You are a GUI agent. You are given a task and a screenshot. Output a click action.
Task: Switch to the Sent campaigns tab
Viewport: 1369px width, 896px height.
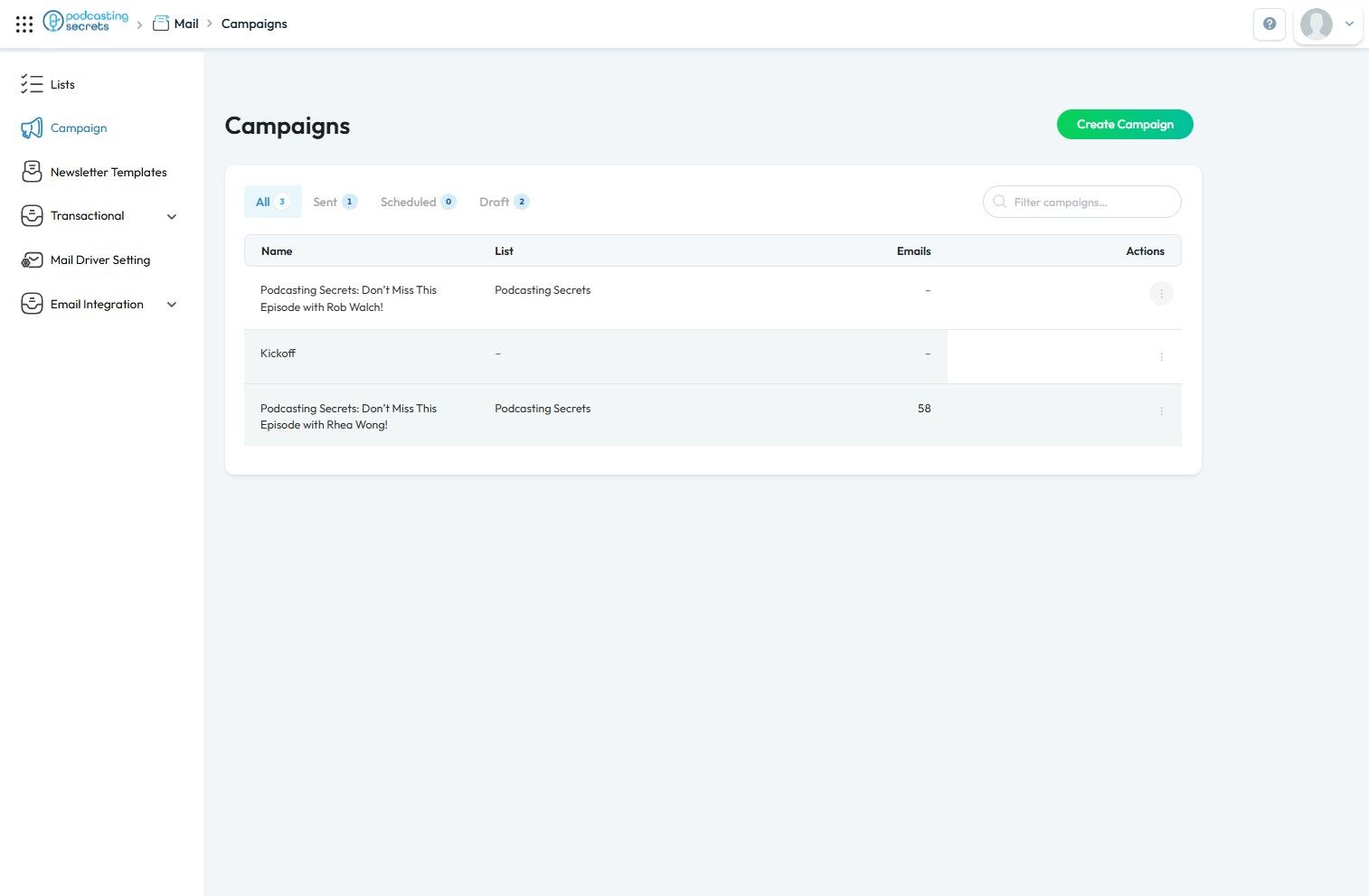(x=335, y=202)
